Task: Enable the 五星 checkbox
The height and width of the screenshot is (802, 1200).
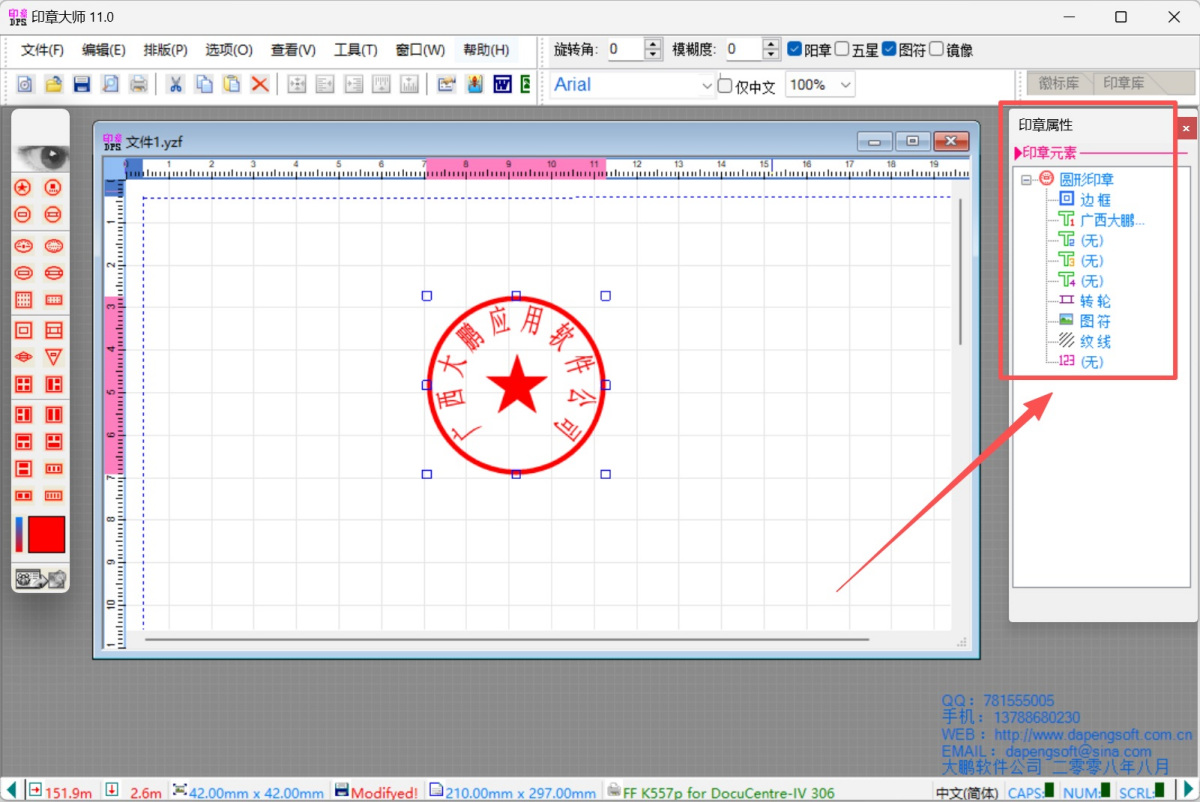Action: click(842, 49)
